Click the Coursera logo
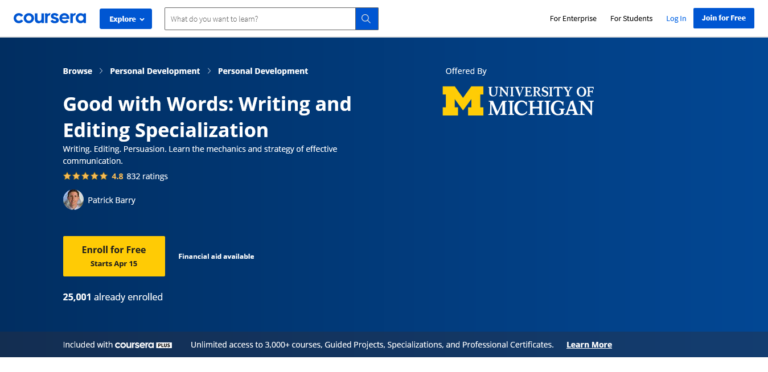The height and width of the screenshot is (372, 768). [49, 19]
